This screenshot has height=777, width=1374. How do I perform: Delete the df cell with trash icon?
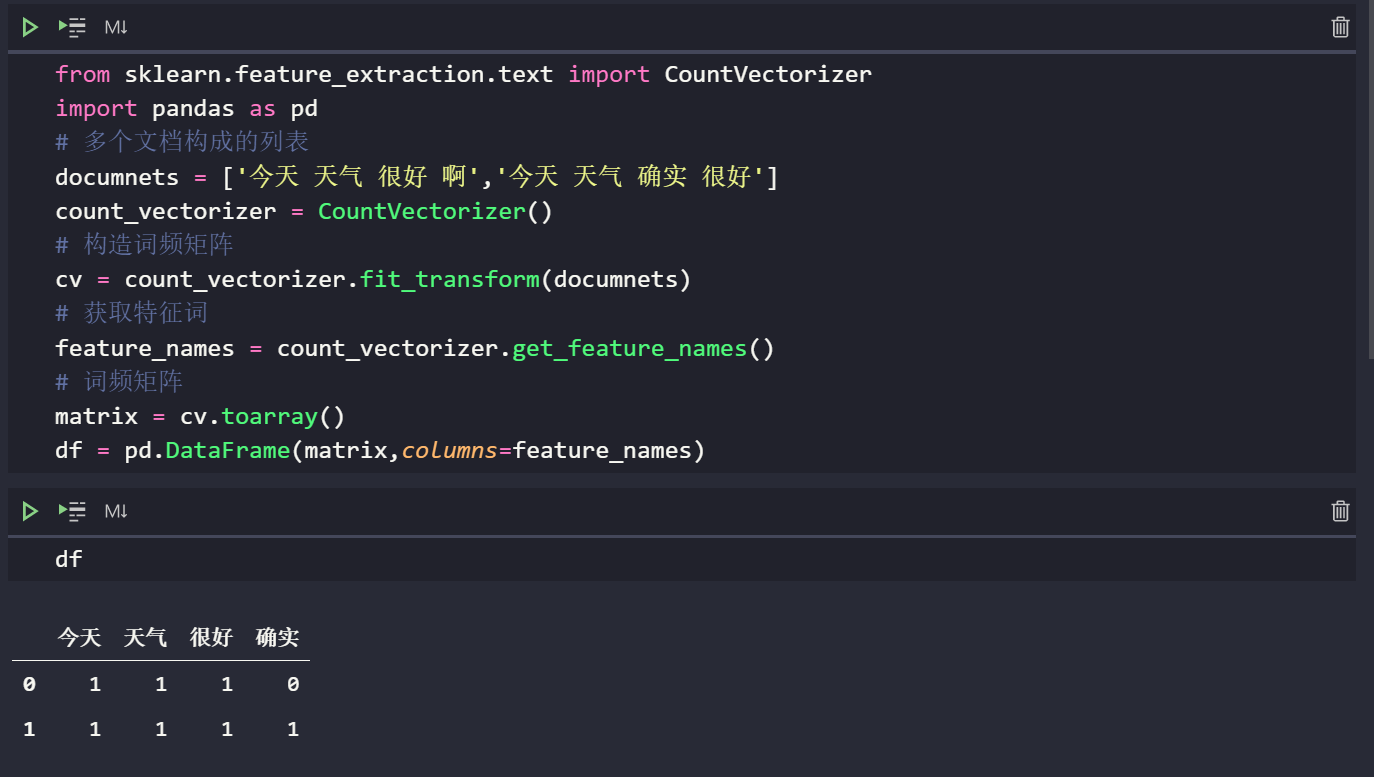point(1340,511)
